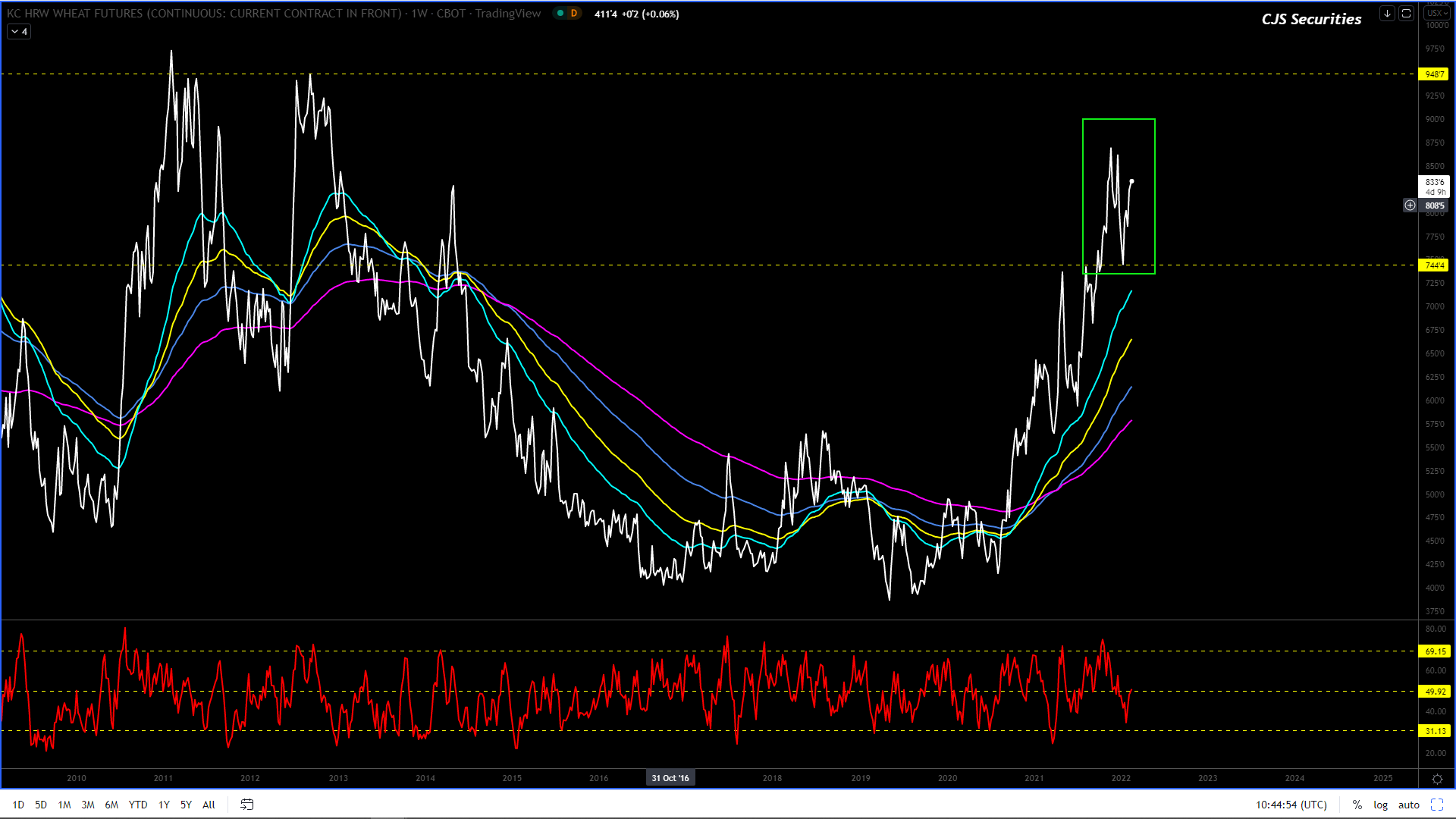Viewport: 1456px width, 819px height.
Task: Click the orange D delayed data badge
Action: 574,14
